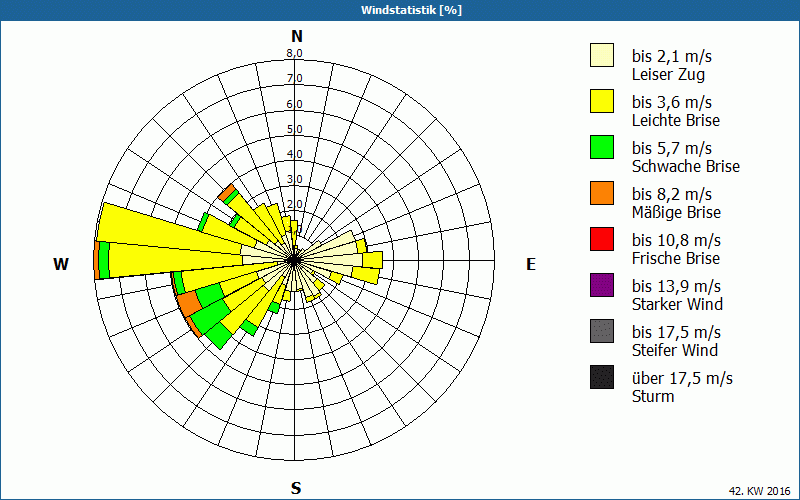Click the N compass label
The image size is (800, 500).
click(296, 36)
